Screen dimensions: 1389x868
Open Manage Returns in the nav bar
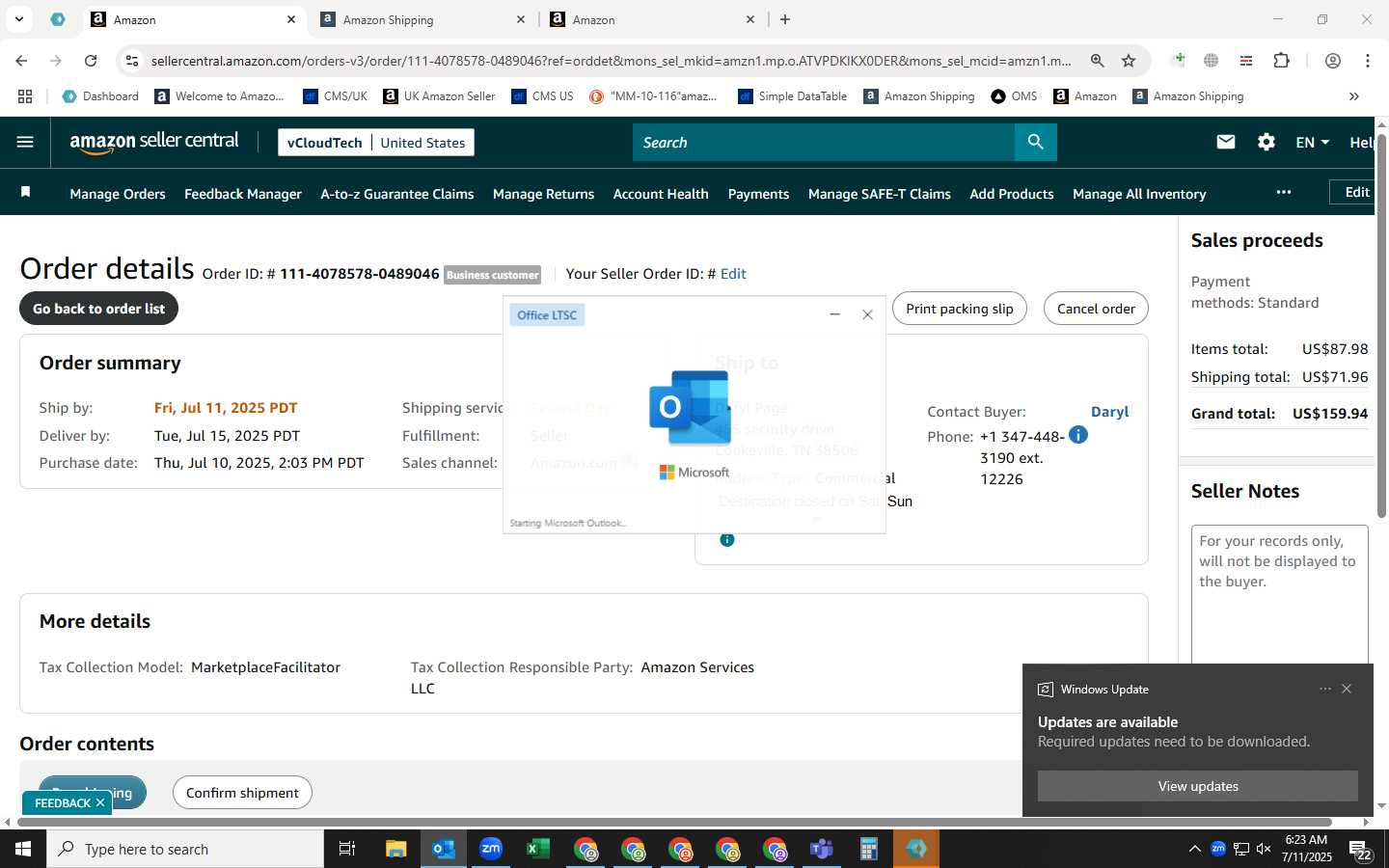point(543,194)
